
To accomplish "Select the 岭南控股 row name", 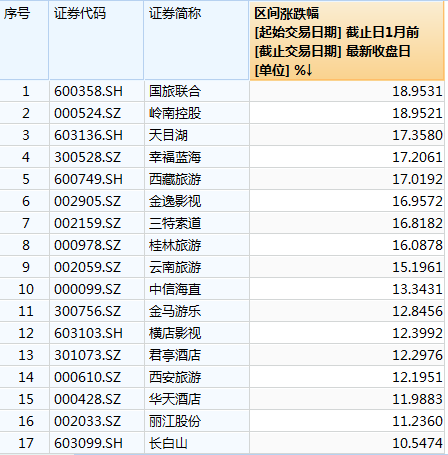I will point(175,113).
